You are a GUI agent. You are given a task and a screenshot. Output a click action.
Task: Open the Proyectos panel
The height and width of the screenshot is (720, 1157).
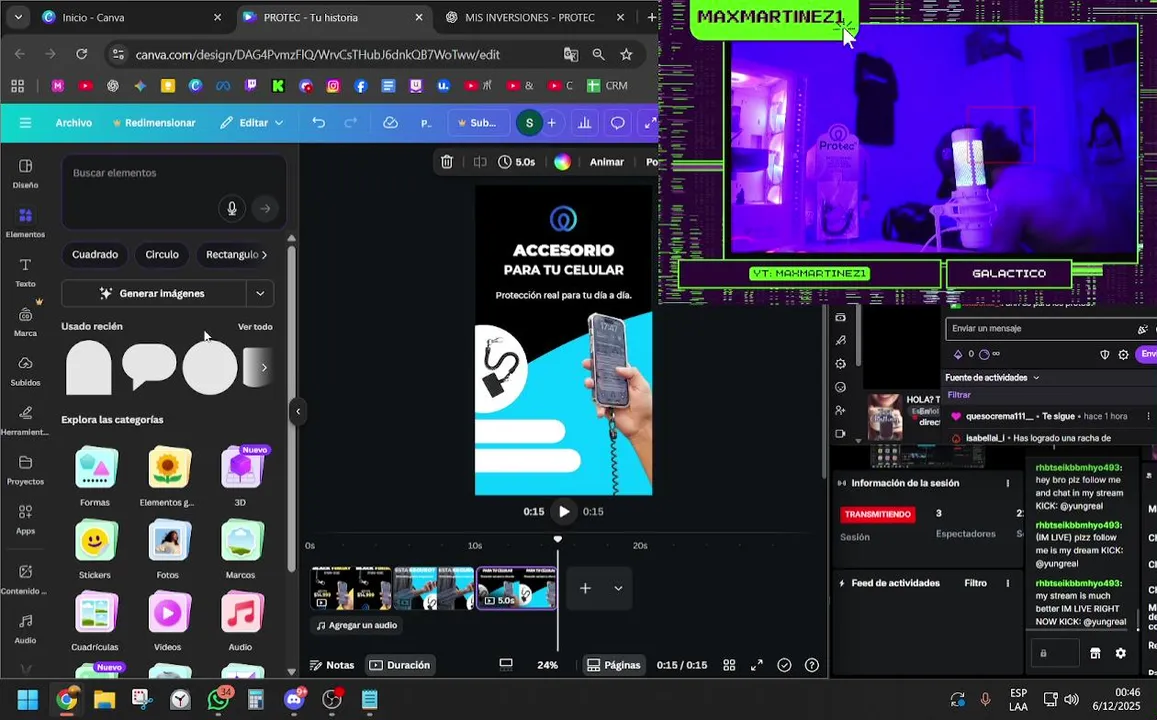pyautogui.click(x=25, y=469)
